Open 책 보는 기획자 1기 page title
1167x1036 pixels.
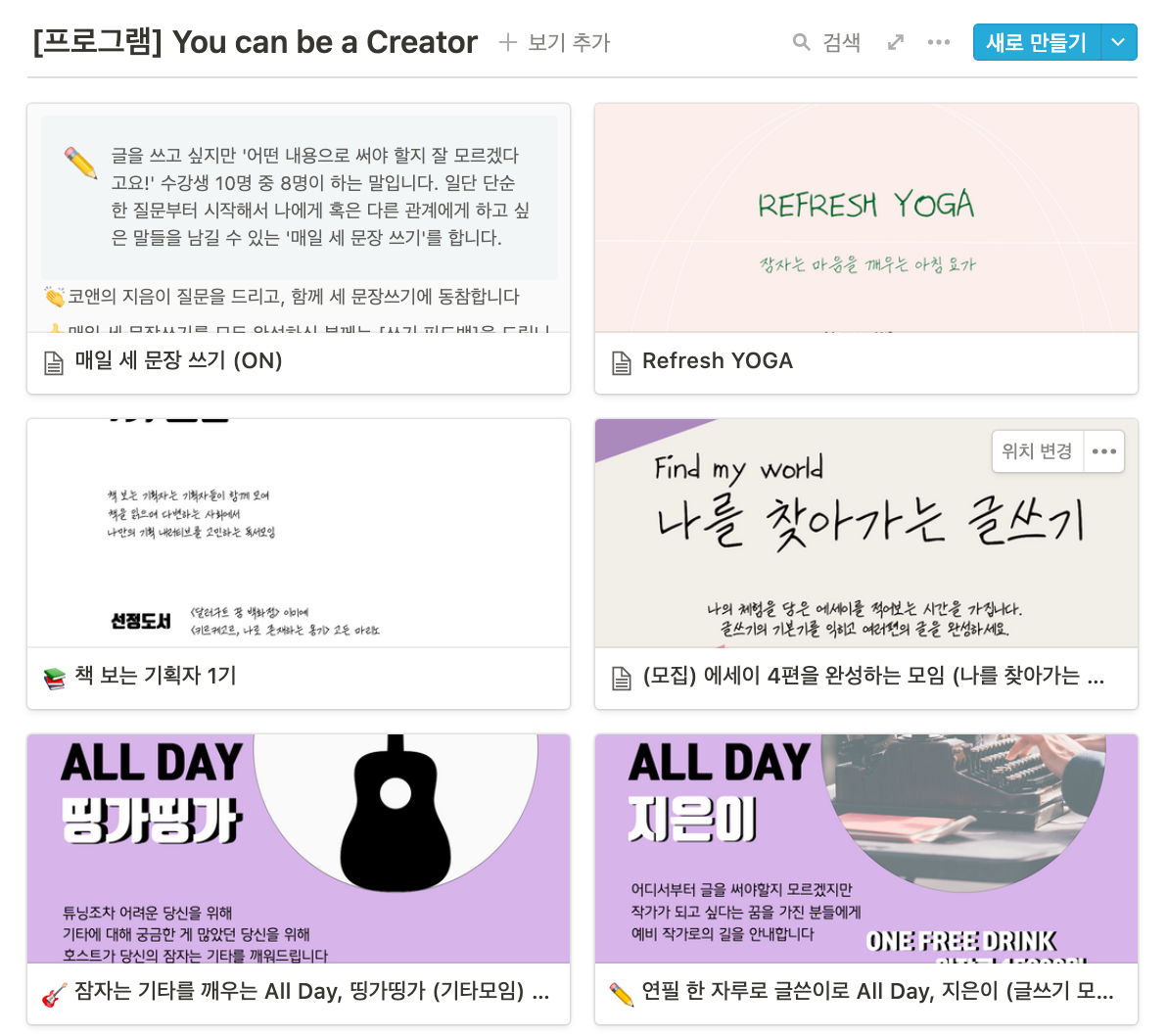156,676
